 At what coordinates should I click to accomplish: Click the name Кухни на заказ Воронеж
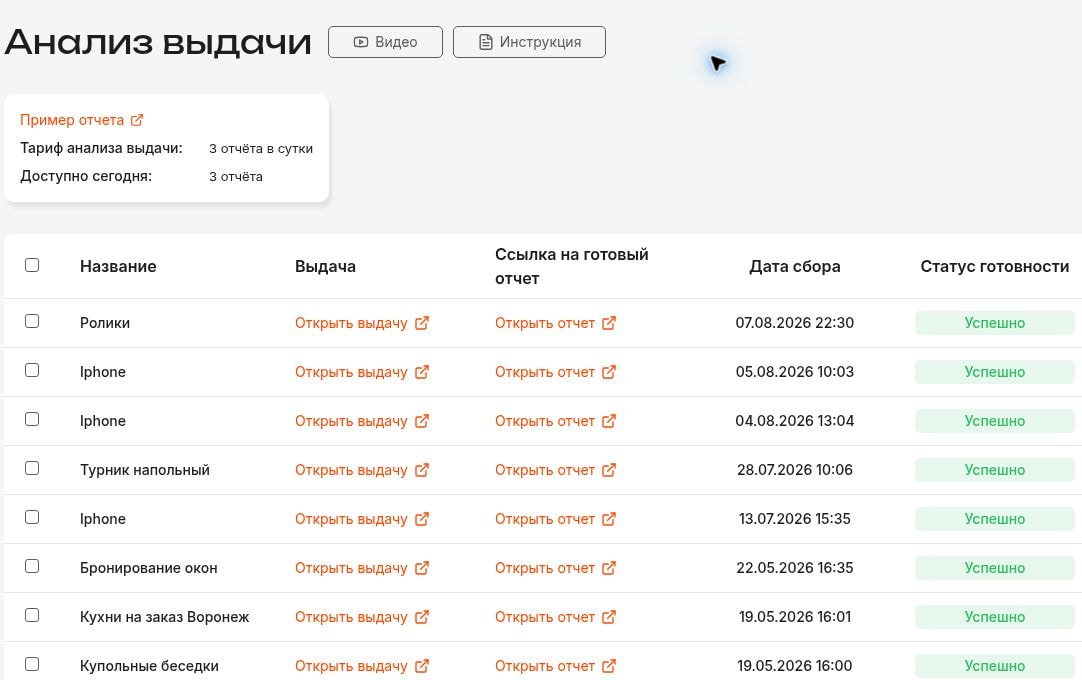click(164, 617)
